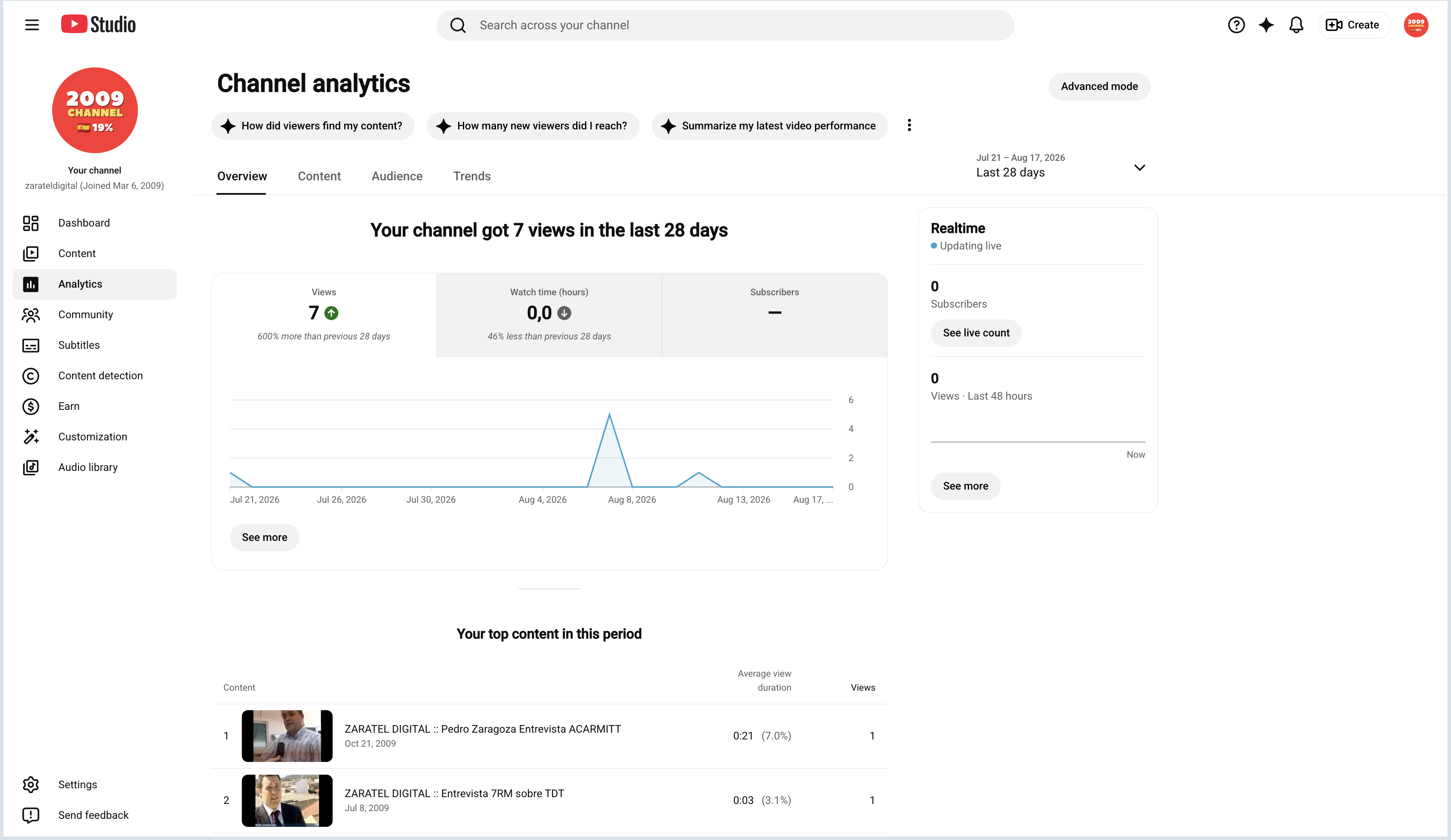Ask 'How did viewers find my content?'
Screen dimensions: 1451x840
point(313,126)
